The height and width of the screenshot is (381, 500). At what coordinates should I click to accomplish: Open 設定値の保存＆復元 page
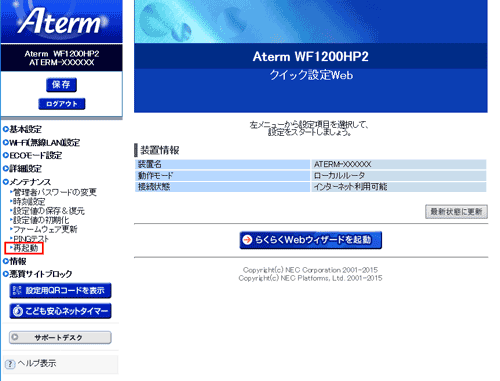[47, 211]
